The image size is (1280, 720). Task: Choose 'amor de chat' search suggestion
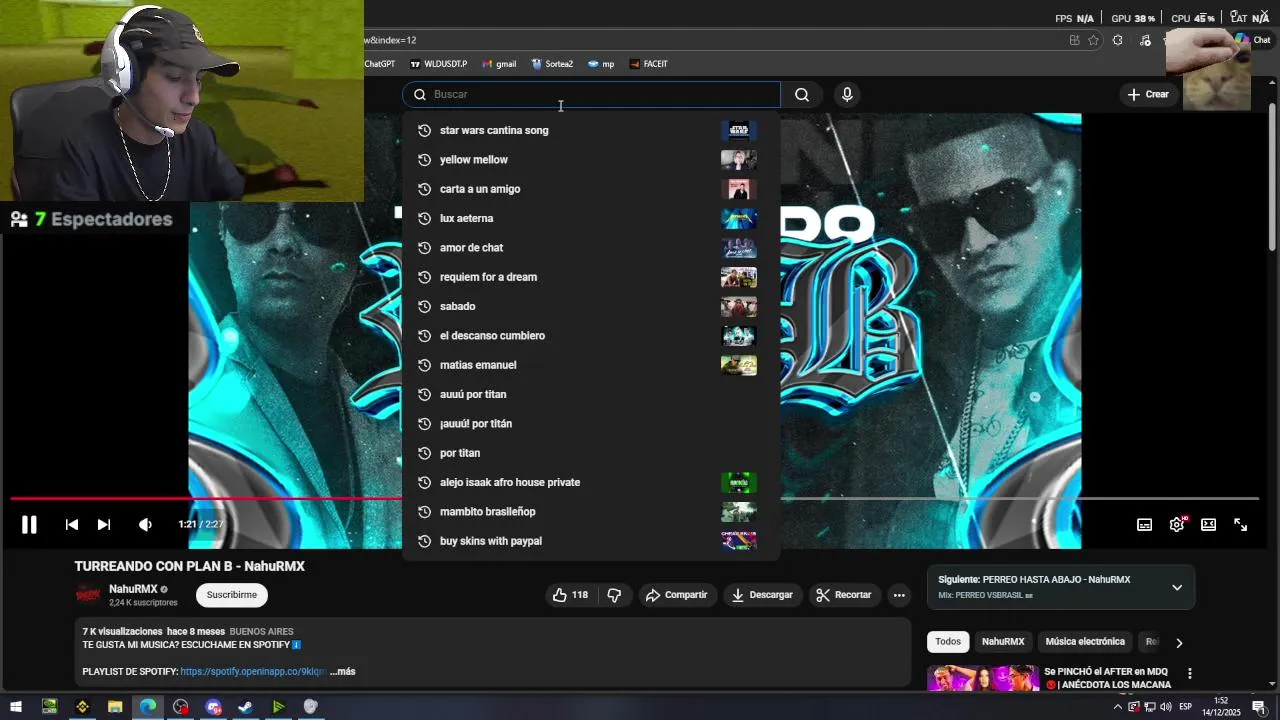coord(591,248)
